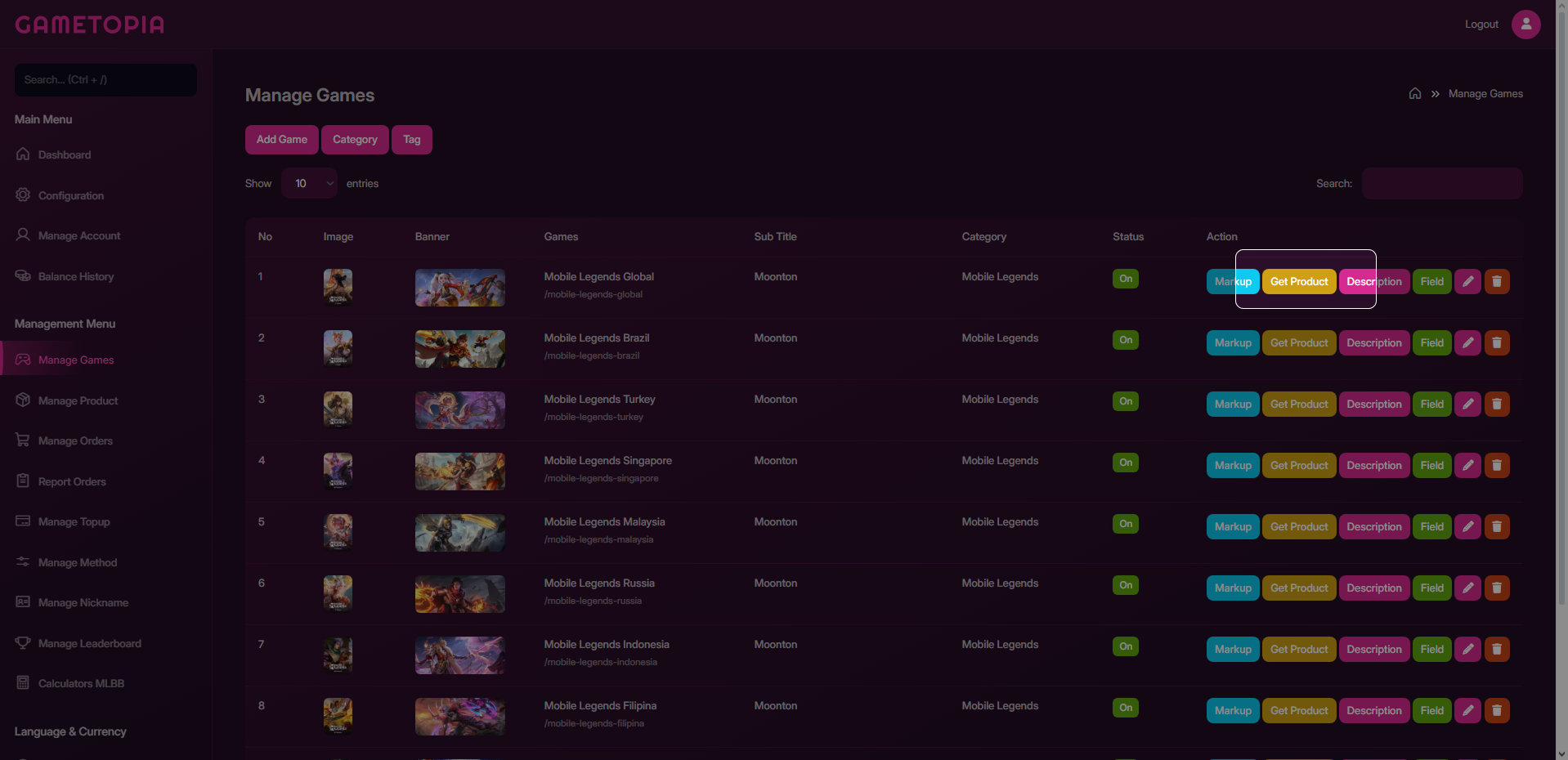This screenshot has height=760, width=1568.
Task: Click the On status for Mobile Legends Global
Action: pyautogui.click(x=1126, y=279)
